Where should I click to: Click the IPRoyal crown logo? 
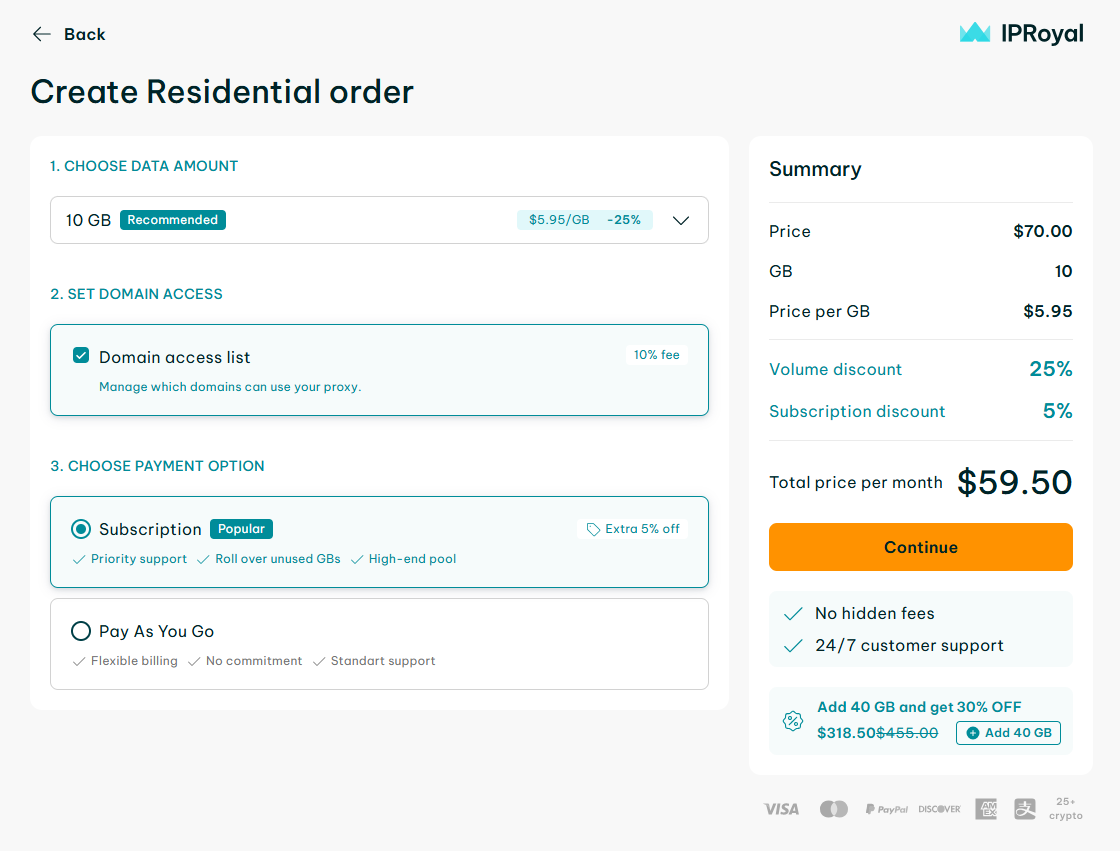click(974, 34)
